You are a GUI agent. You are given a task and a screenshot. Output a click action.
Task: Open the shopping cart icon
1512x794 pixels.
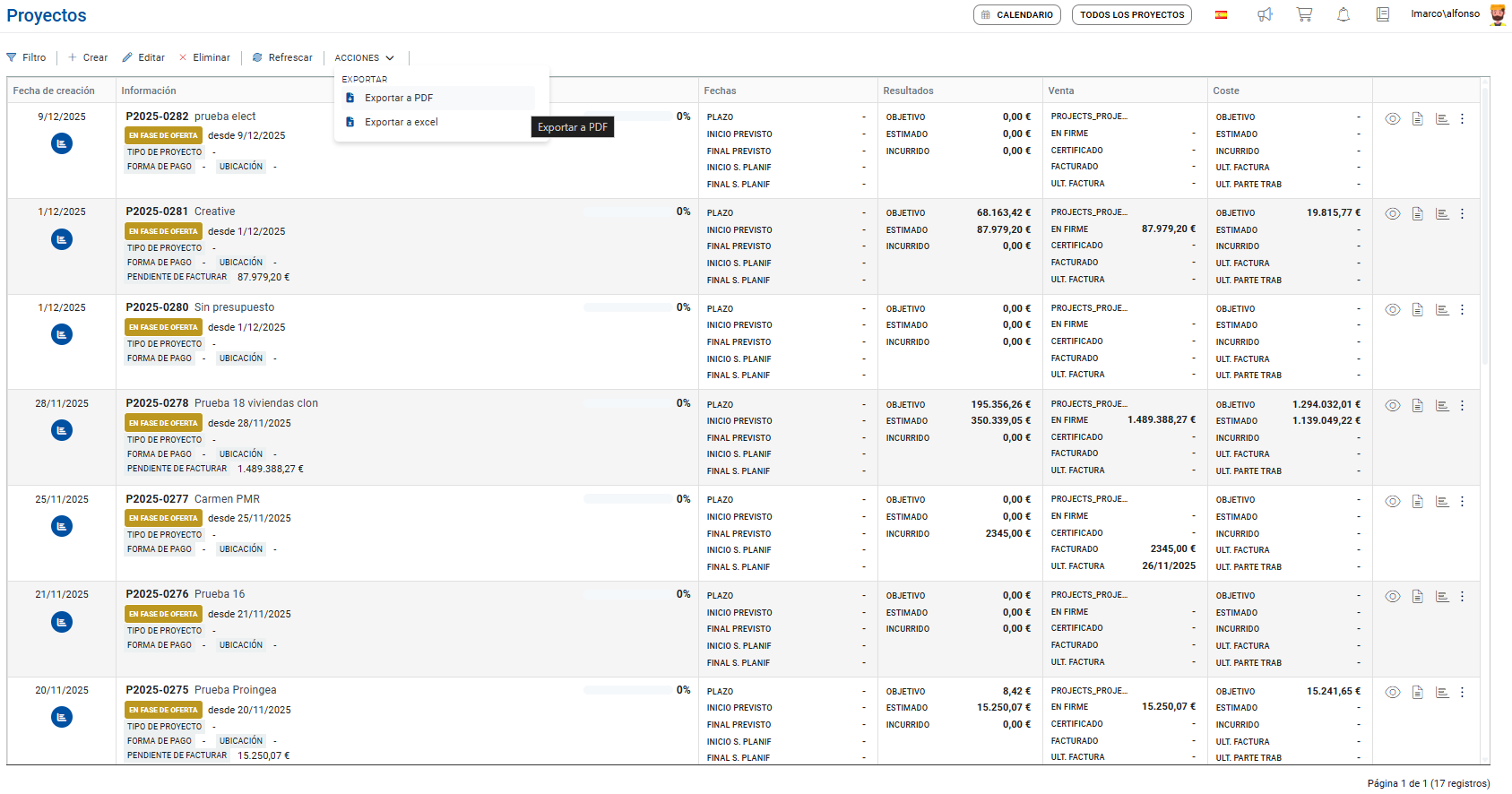pyautogui.click(x=1304, y=14)
